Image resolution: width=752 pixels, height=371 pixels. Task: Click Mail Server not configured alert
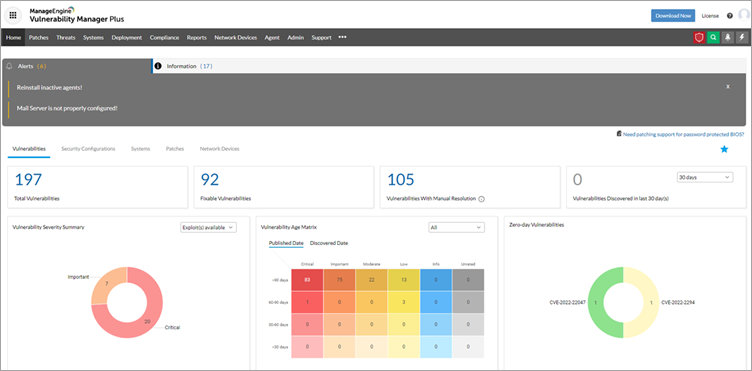(x=67, y=108)
